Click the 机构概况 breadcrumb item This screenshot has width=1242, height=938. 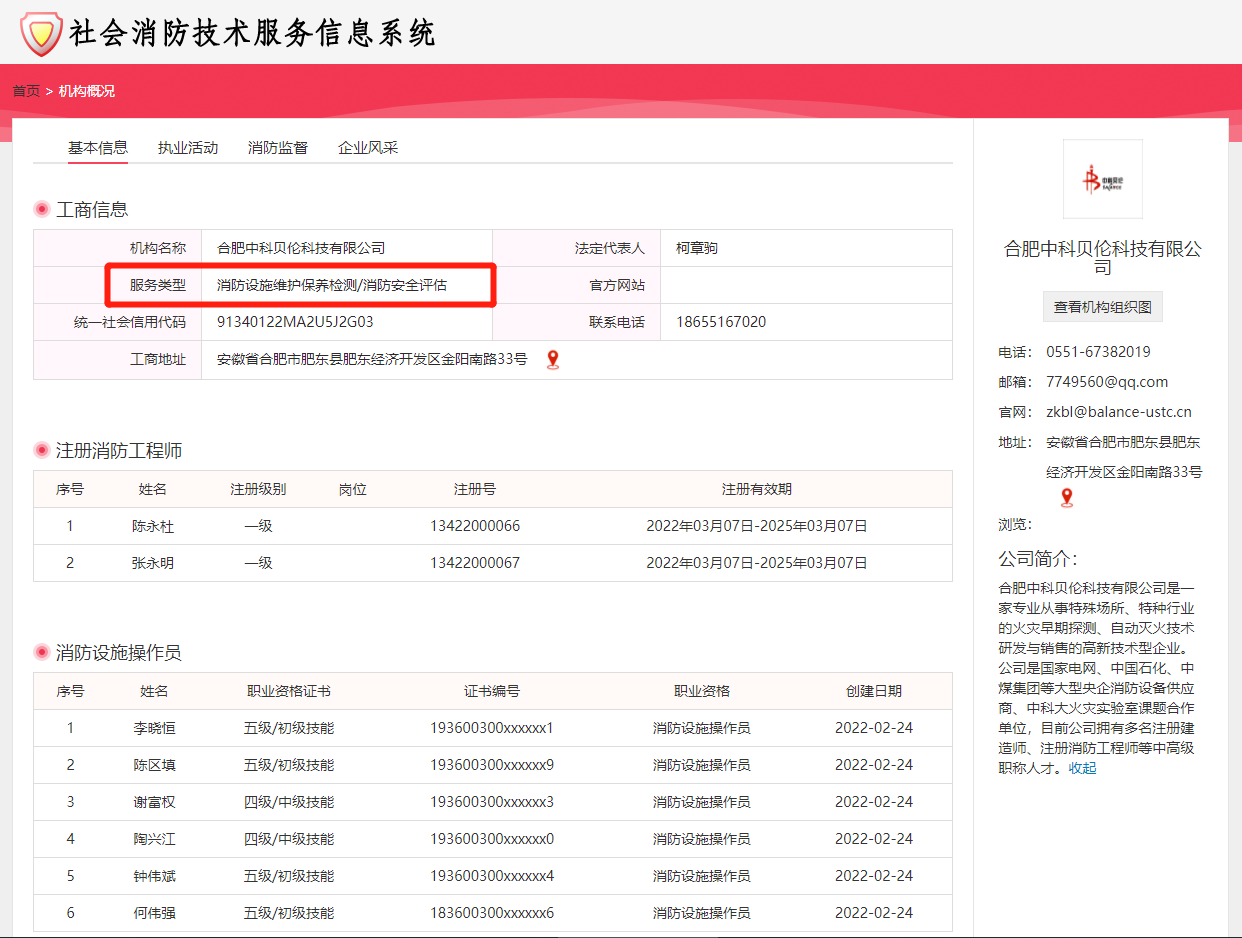coord(87,91)
